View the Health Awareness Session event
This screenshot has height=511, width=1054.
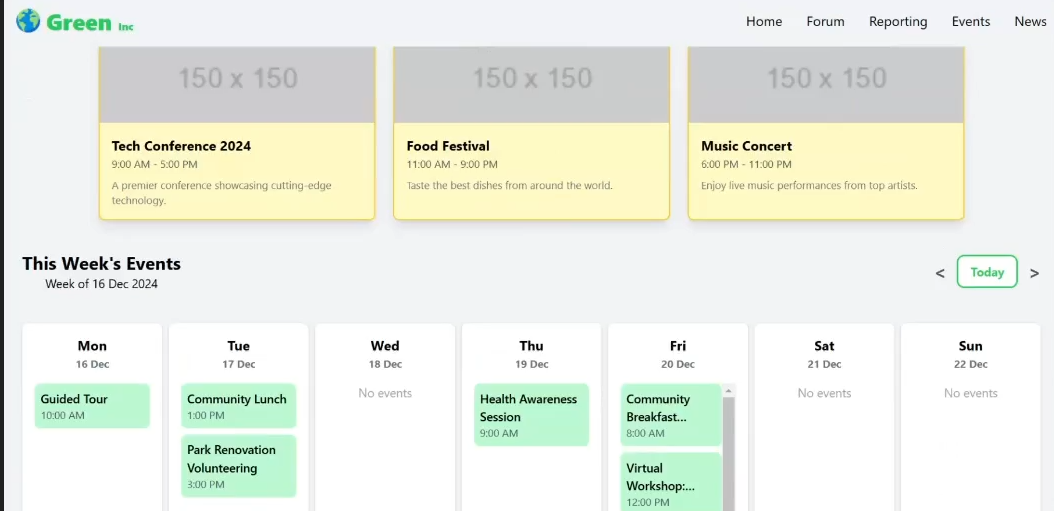pyautogui.click(x=531, y=415)
